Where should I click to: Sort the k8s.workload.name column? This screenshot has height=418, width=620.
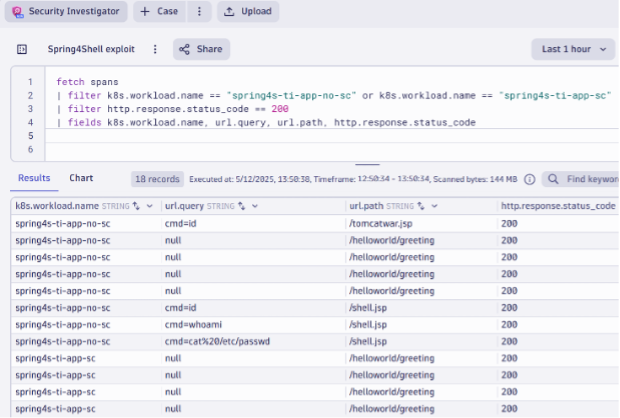coord(135,205)
